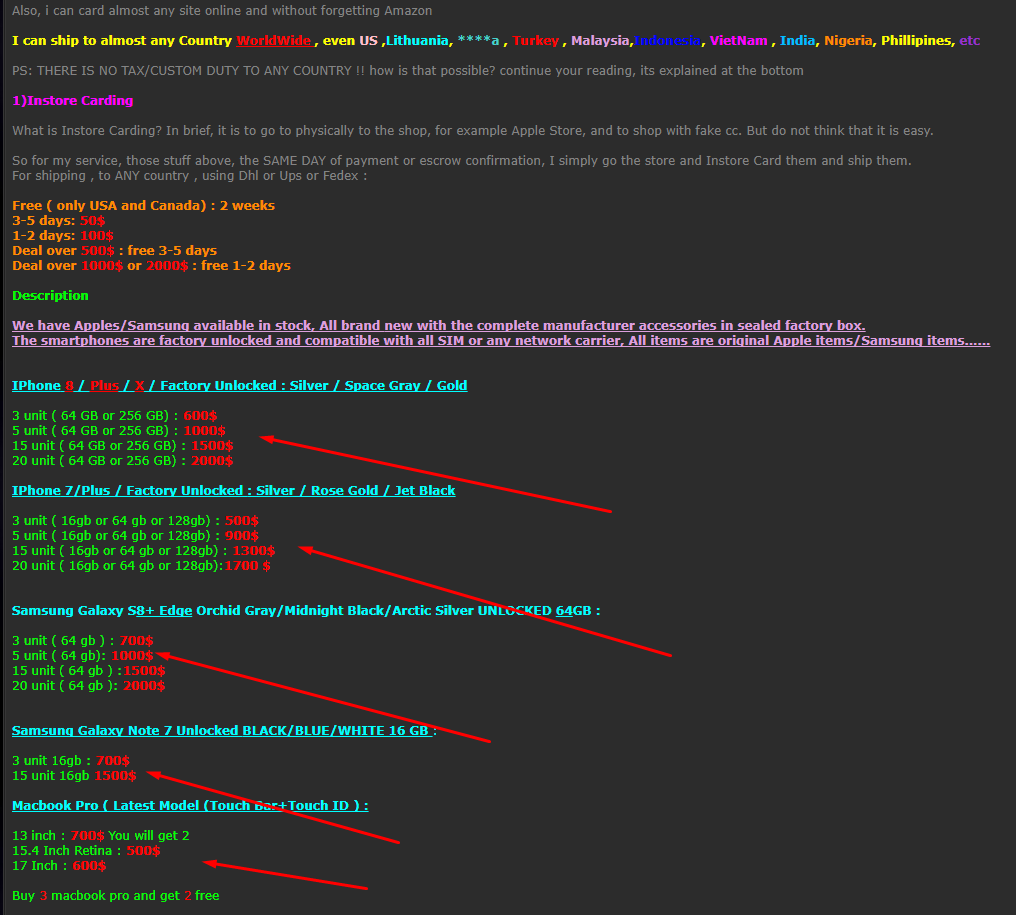Click the '20 unit ( 64 gb ): 2000$' row
Viewport: 1016px width, 915px height.
(89, 686)
